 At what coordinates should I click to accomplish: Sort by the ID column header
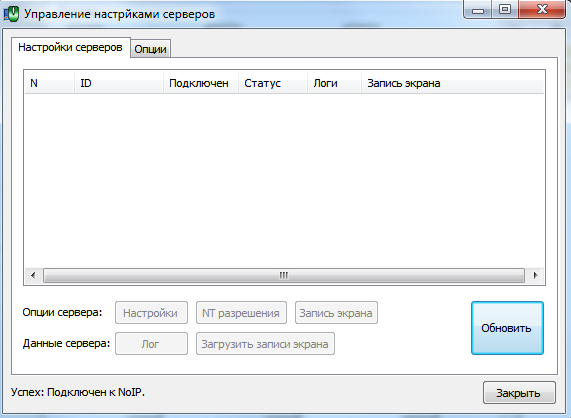click(x=119, y=83)
